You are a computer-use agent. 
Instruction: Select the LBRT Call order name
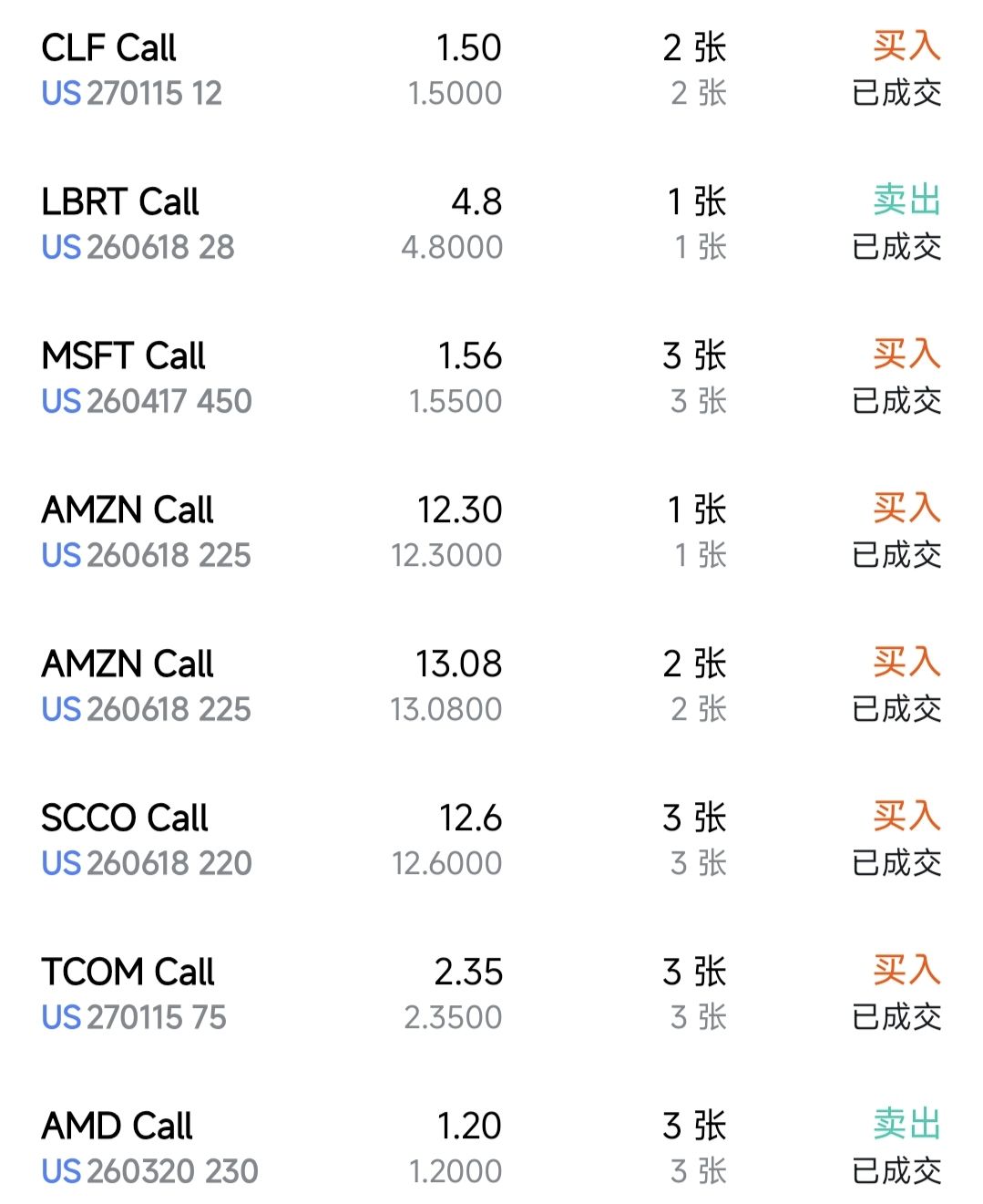point(119,202)
